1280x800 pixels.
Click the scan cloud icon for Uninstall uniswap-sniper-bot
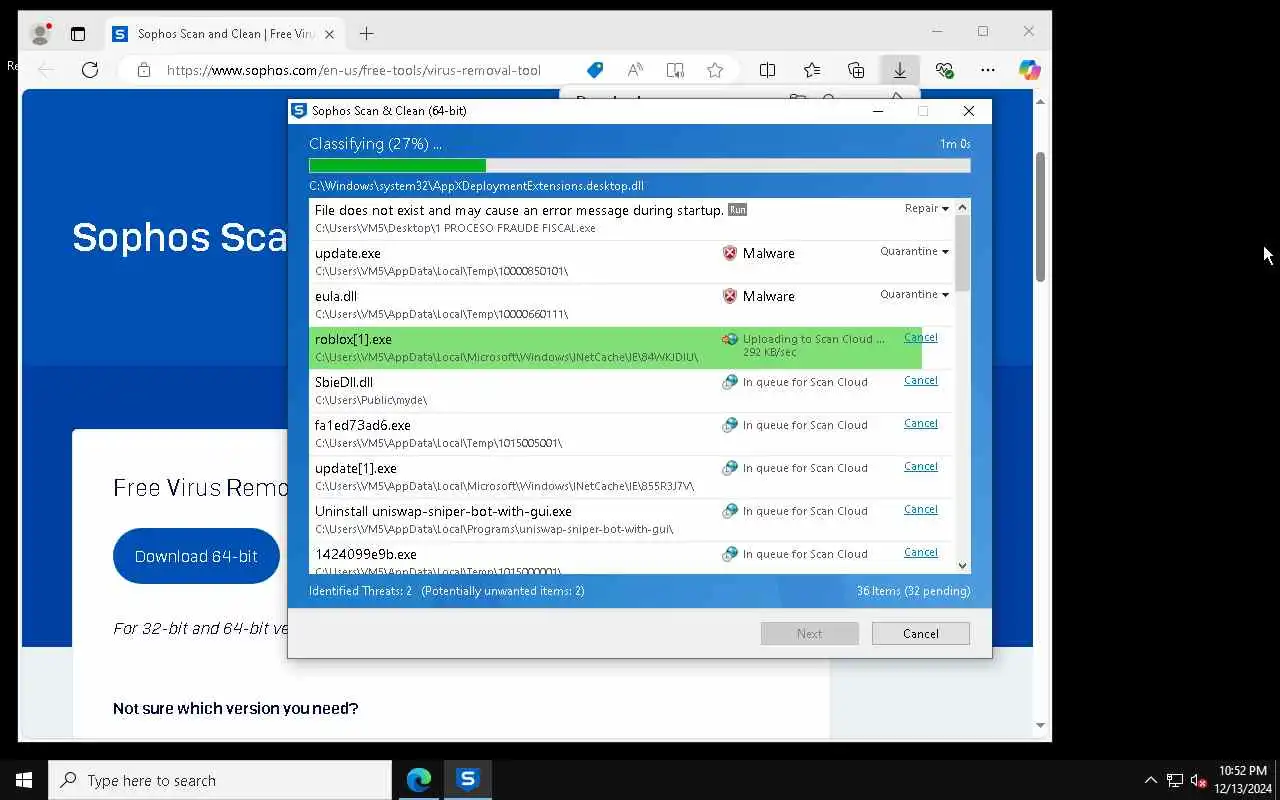tap(730, 511)
